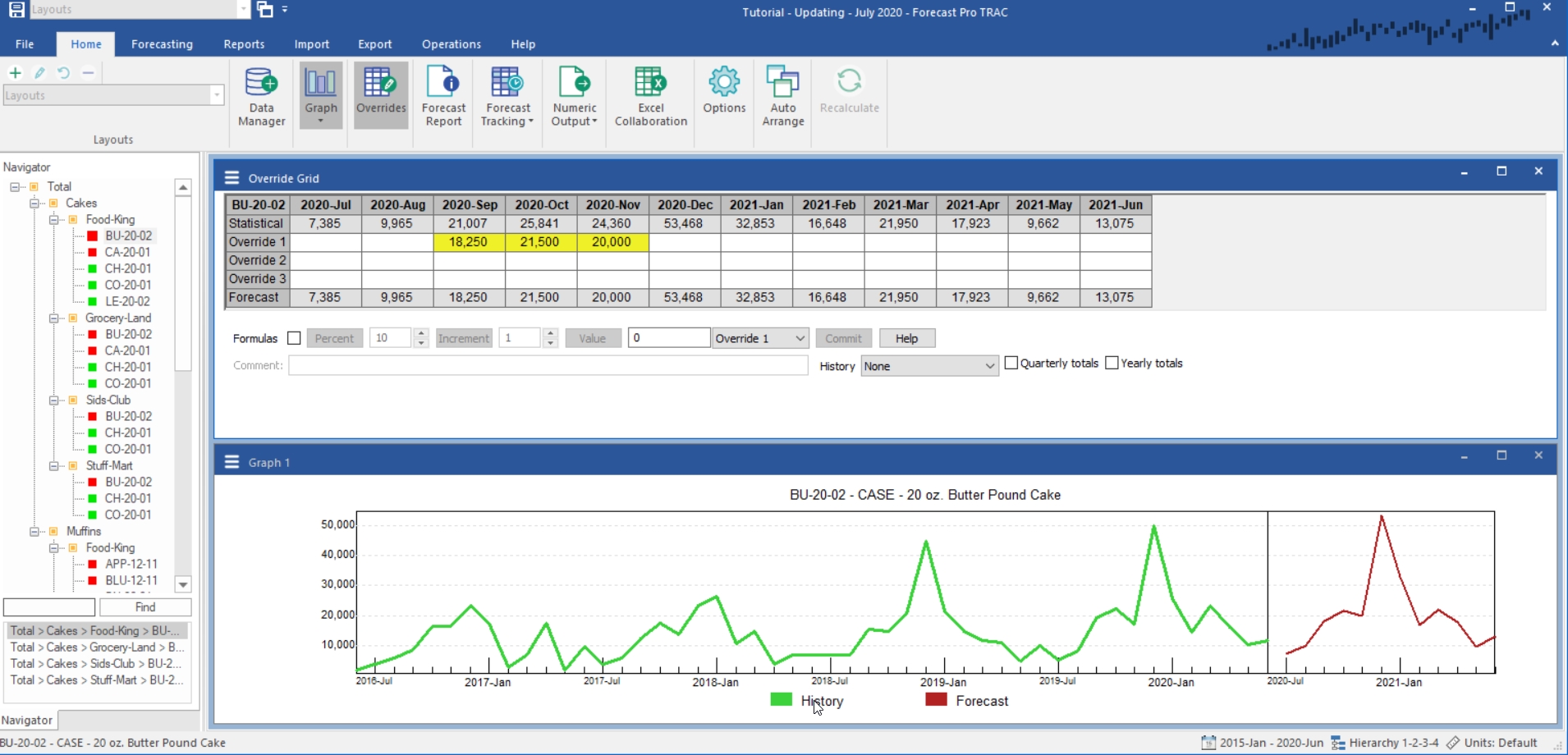Open the History dropdown
This screenshot has height=755, width=1568.
[x=929, y=366]
